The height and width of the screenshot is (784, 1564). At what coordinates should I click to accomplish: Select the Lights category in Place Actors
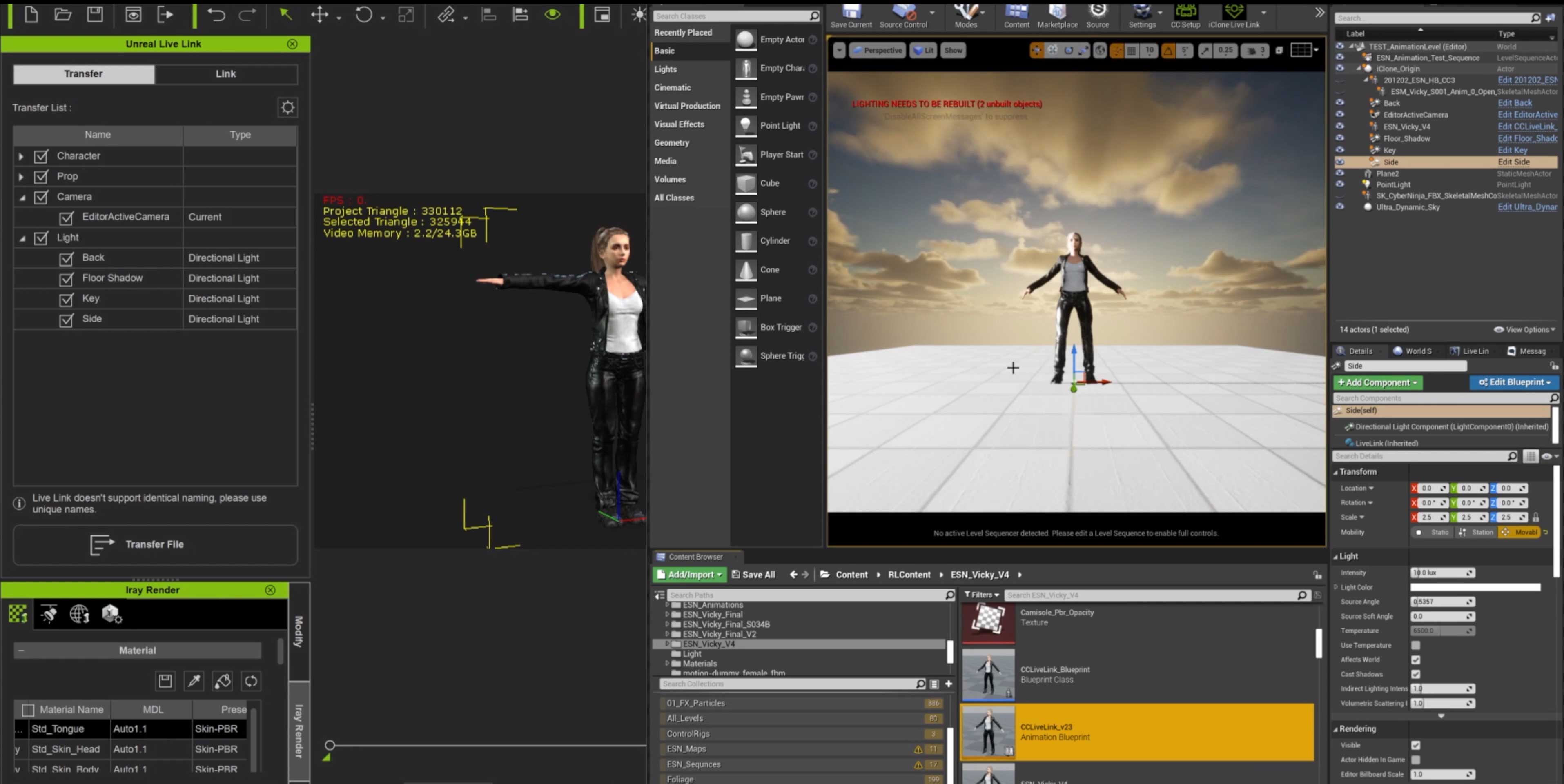tap(666, 69)
